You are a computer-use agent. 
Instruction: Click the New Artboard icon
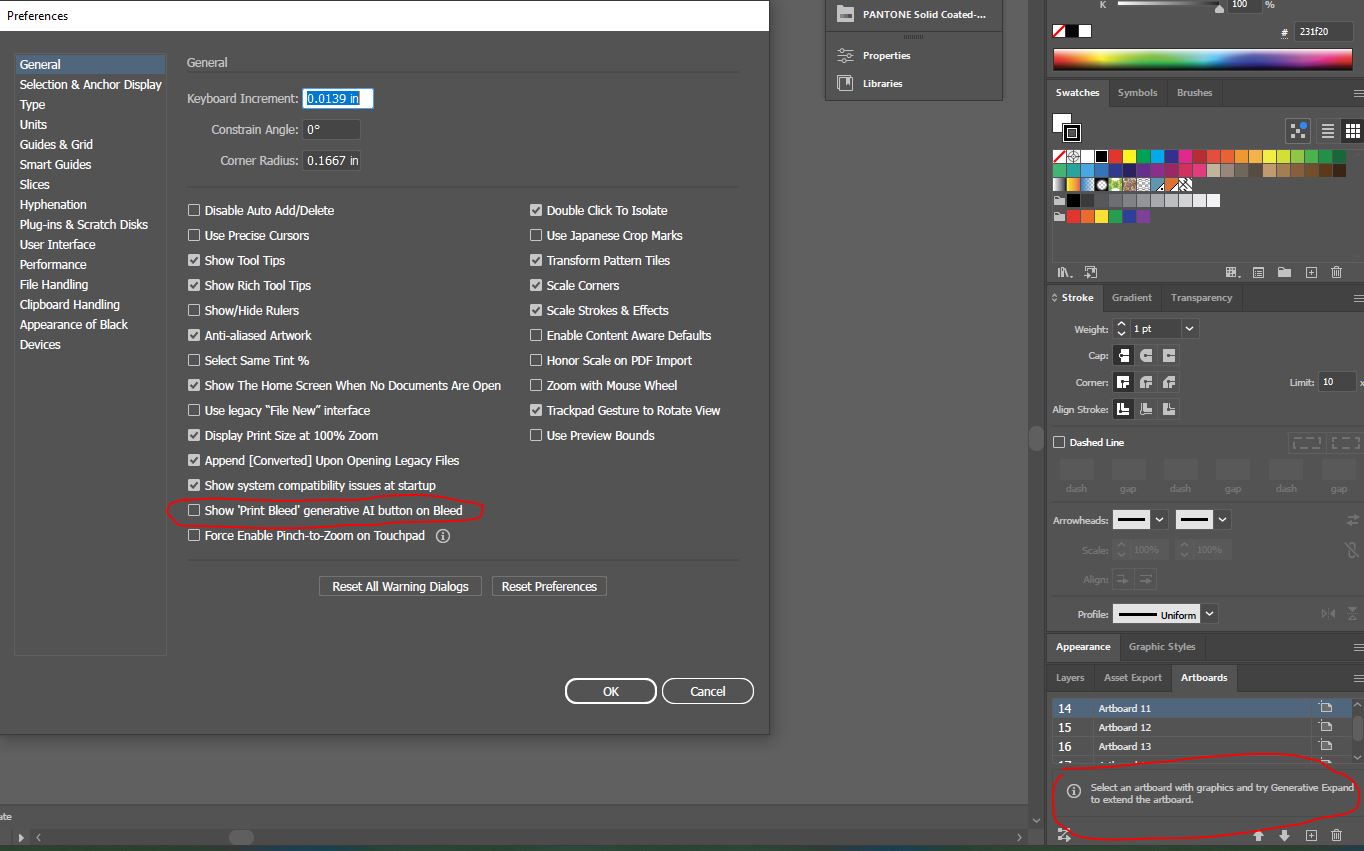[x=1312, y=835]
